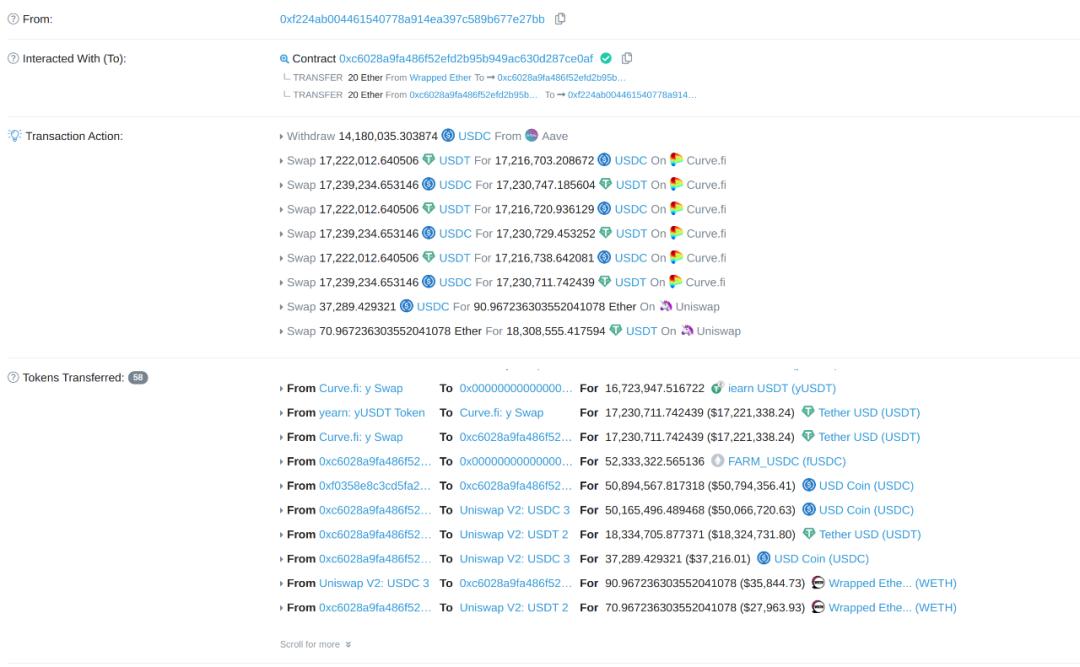The width and height of the screenshot is (1080, 667).
Task: Click the Interacted With (To) help icon
Action: [x=13, y=58]
